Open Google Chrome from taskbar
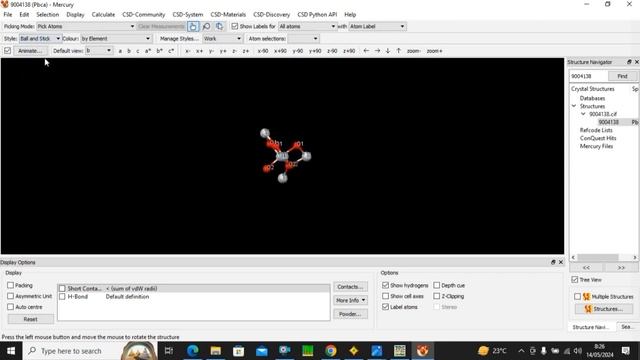The width and height of the screenshot is (640, 360). pos(331,351)
